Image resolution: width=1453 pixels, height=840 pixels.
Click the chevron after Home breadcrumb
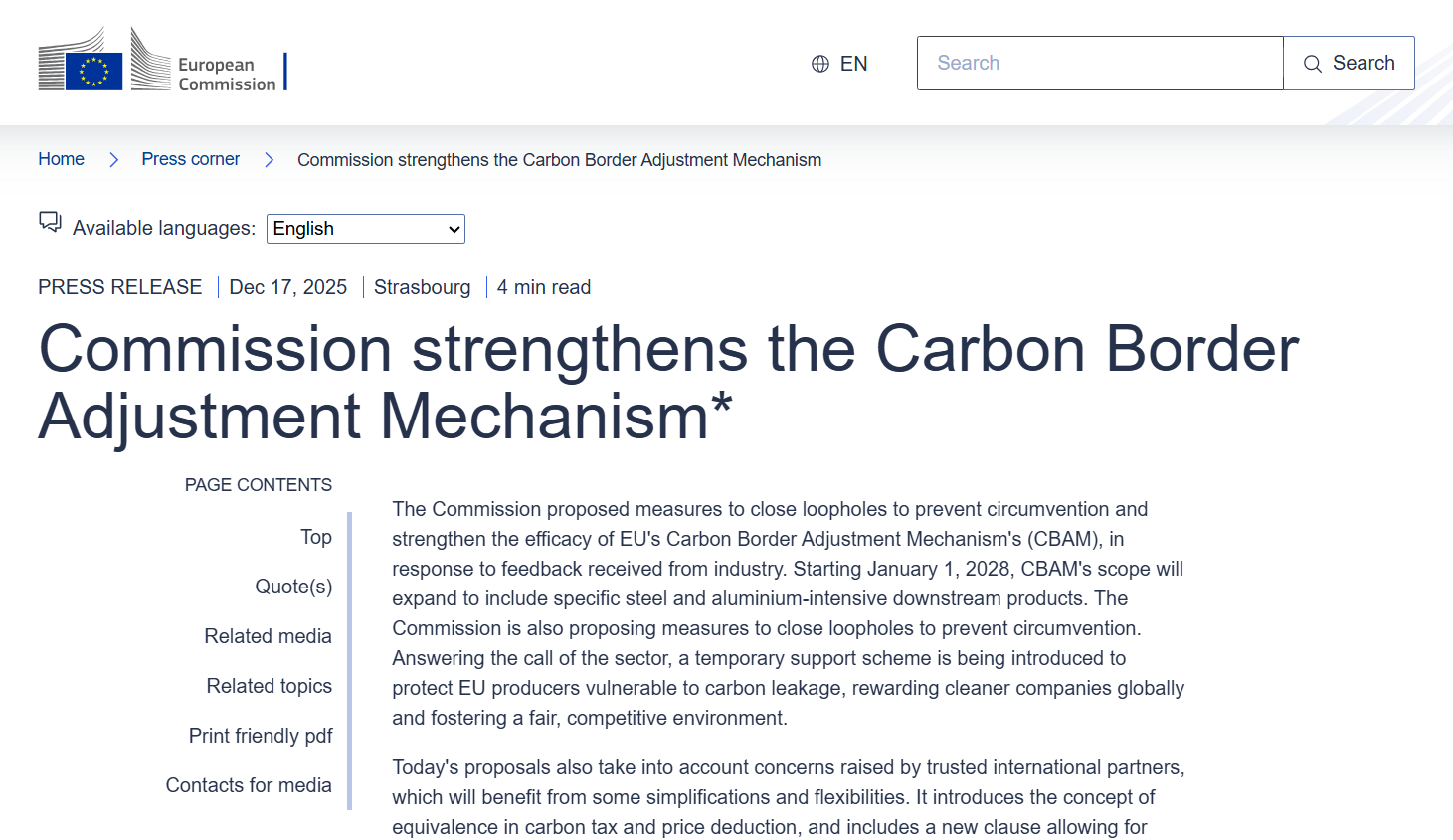[113, 160]
